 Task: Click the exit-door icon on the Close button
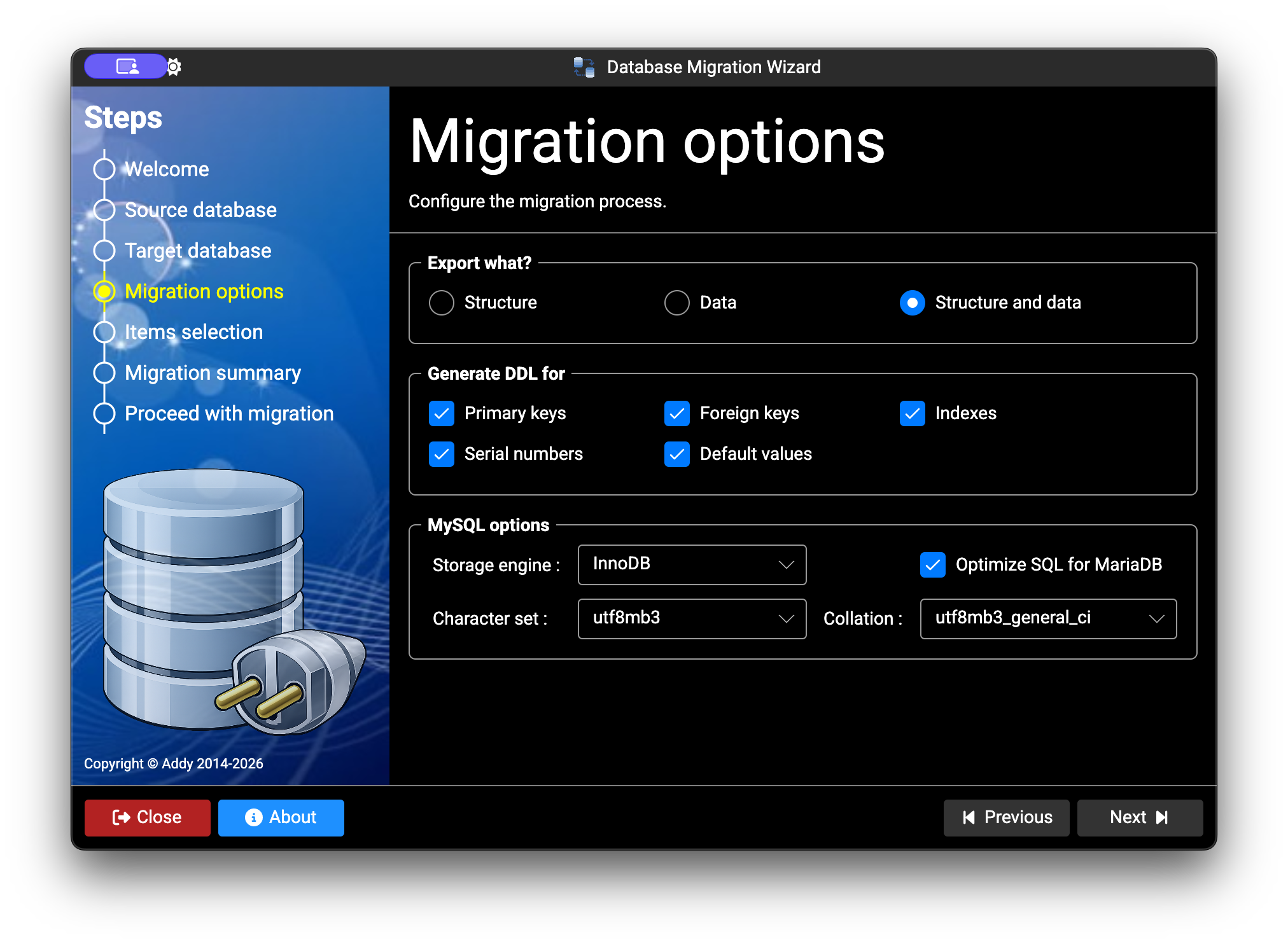click(120, 817)
